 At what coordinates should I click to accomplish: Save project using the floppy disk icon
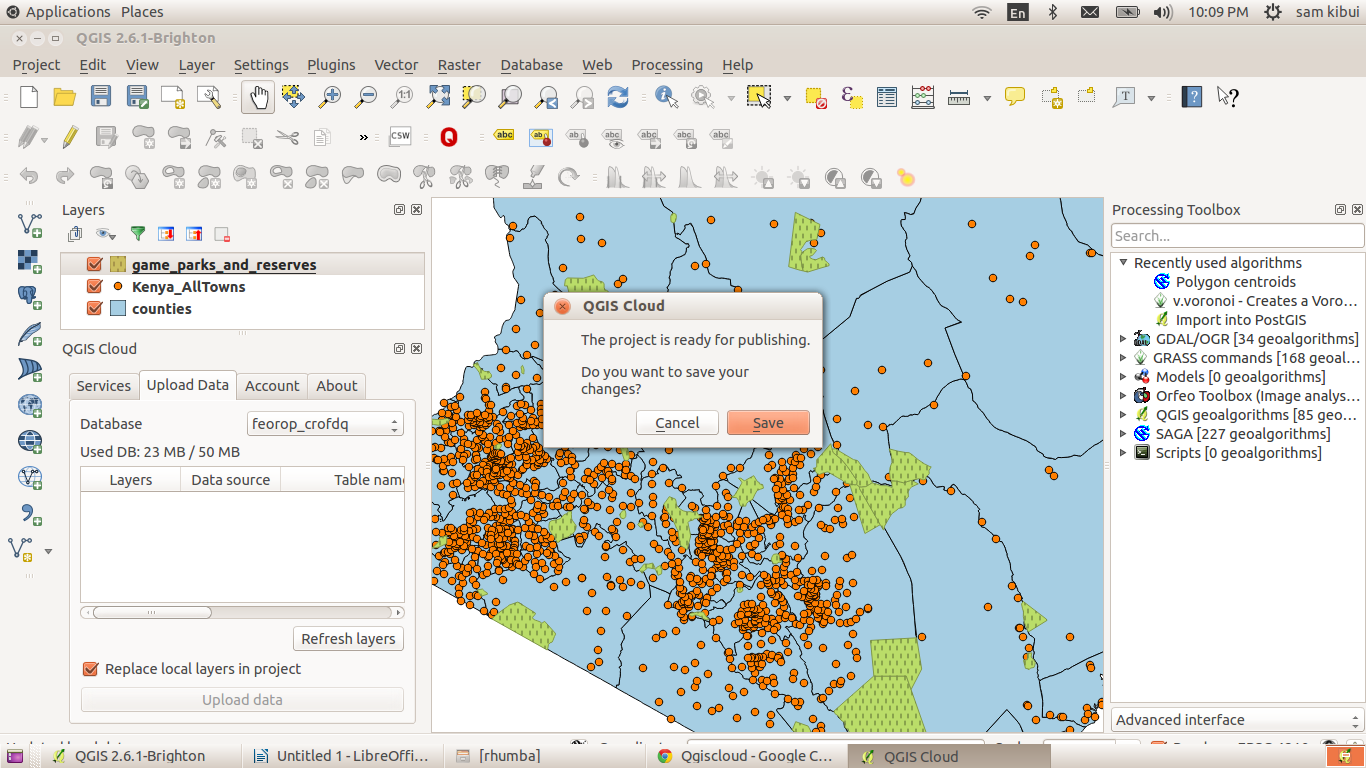[x=101, y=97]
